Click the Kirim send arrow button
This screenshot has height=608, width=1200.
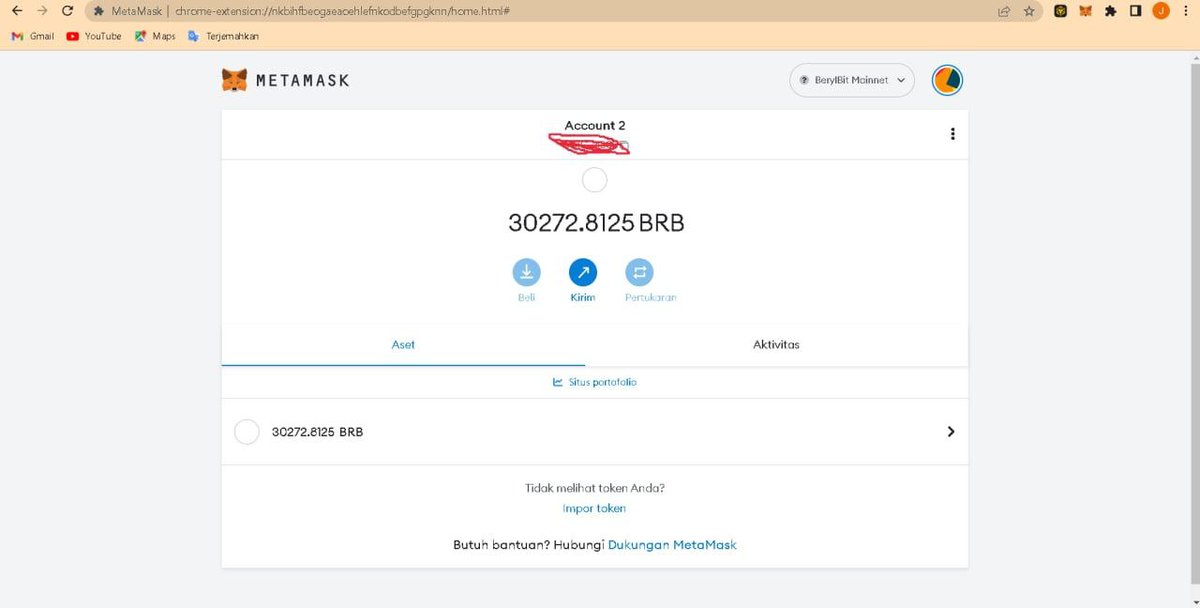click(x=583, y=271)
